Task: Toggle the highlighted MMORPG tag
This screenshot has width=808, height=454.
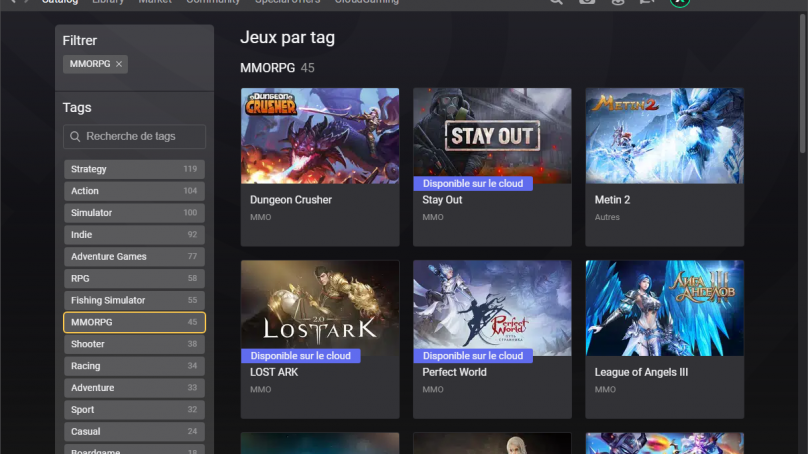Action: [x=134, y=322]
